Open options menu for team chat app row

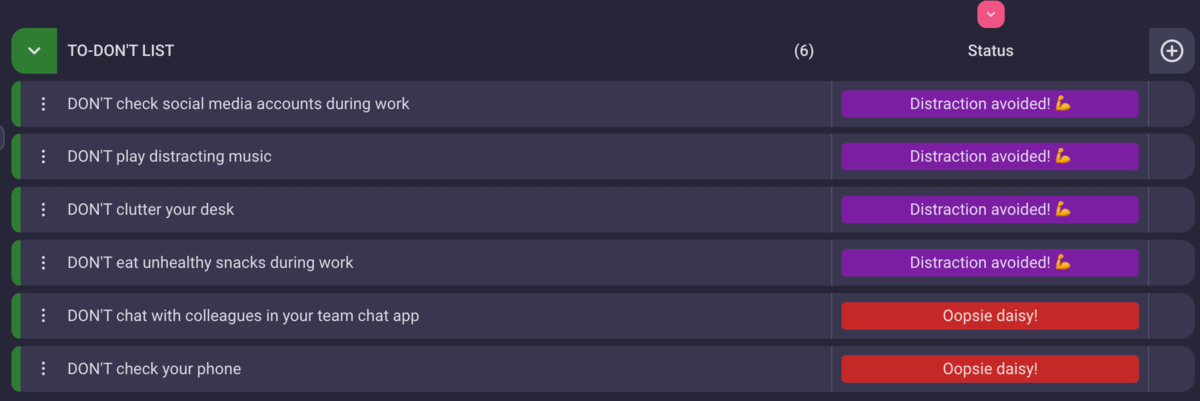(x=43, y=316)
